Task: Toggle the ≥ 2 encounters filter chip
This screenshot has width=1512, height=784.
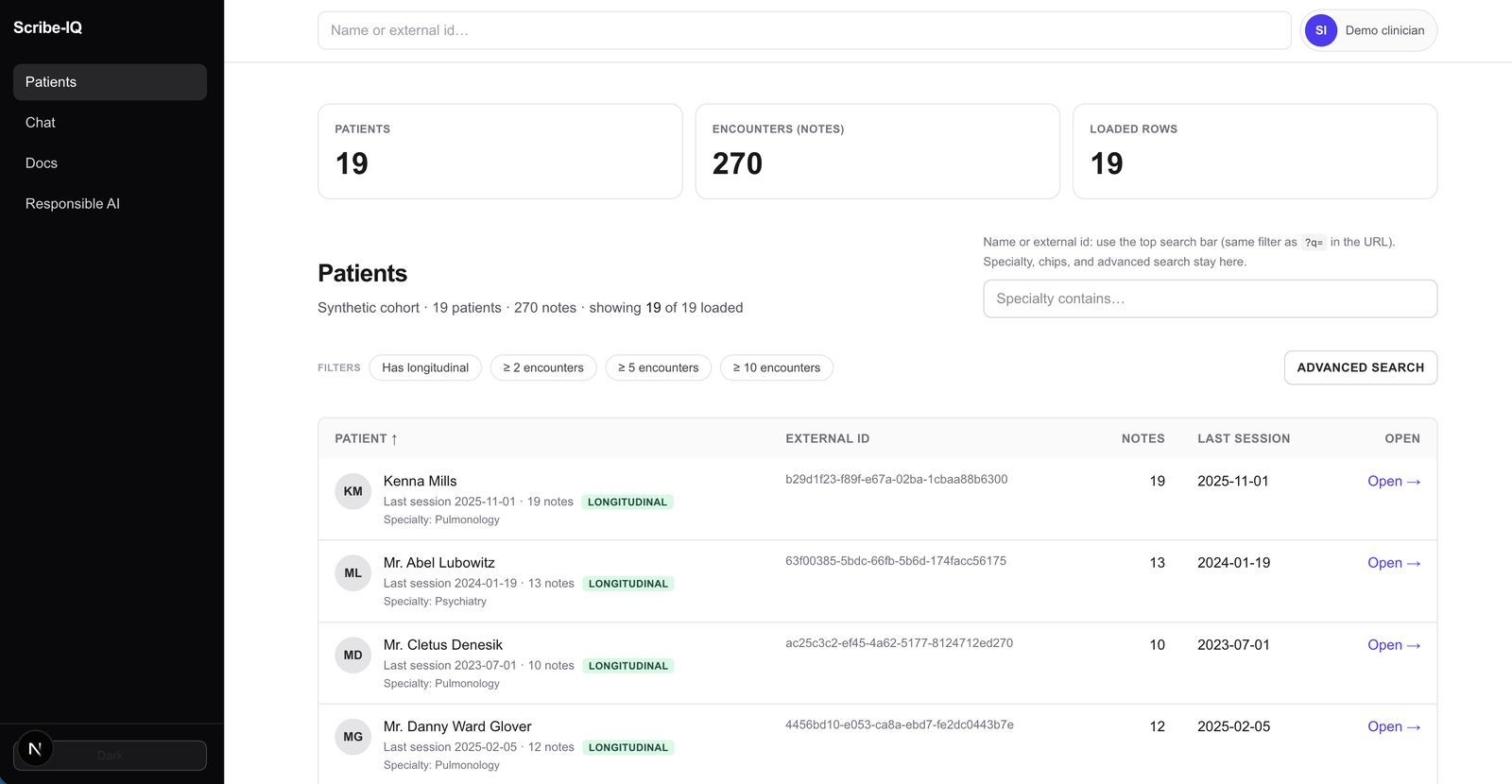Action: 543,367
